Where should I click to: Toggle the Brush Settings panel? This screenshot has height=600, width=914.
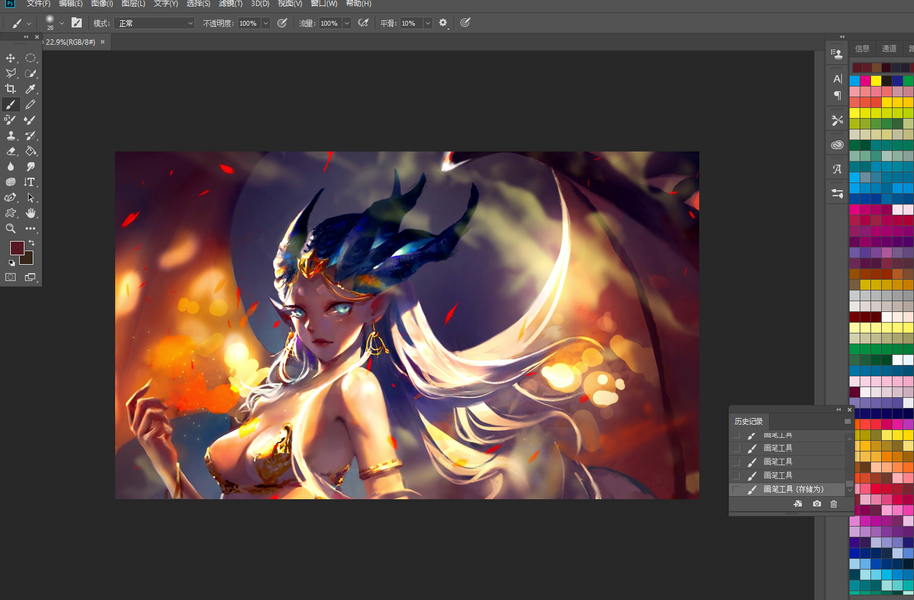pos(76,23)
